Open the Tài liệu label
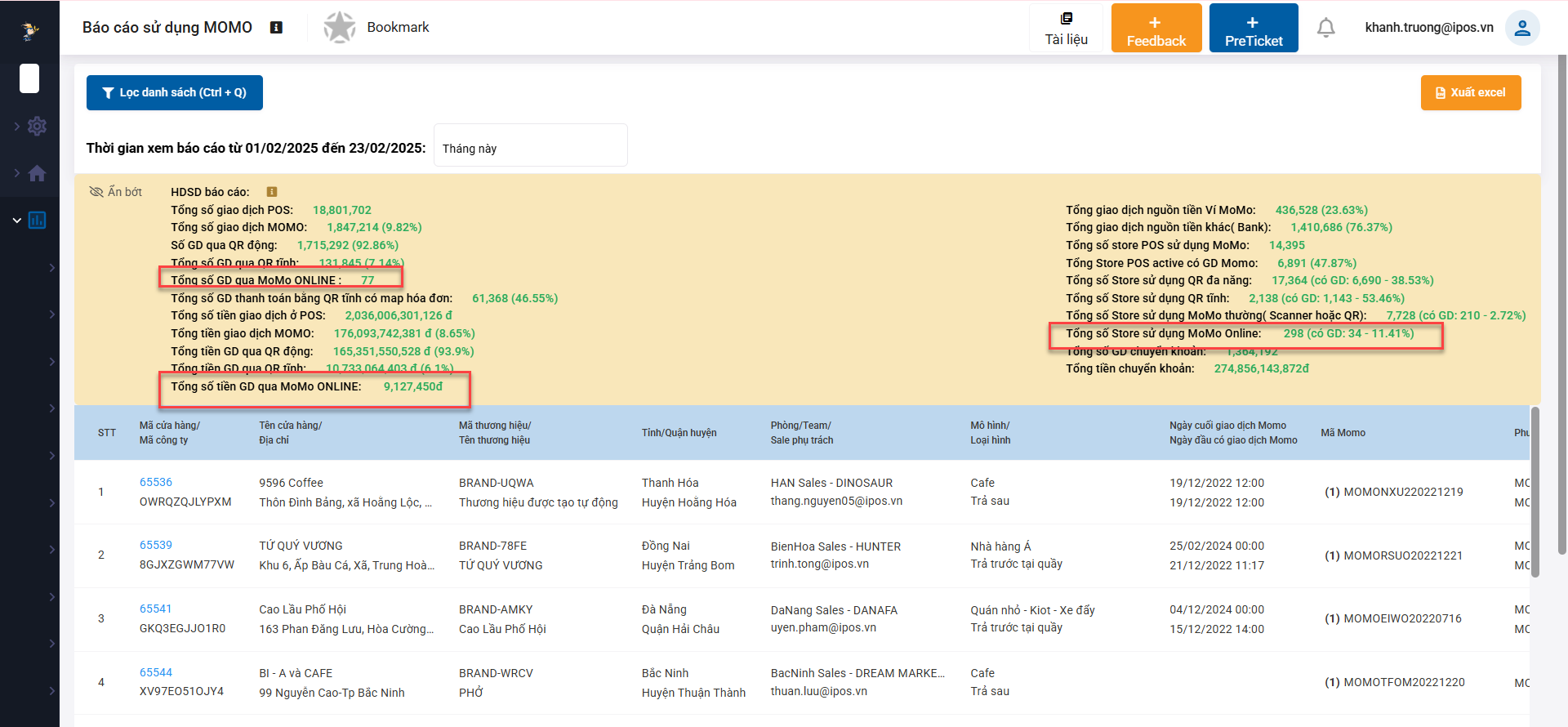 (1067, 39)
